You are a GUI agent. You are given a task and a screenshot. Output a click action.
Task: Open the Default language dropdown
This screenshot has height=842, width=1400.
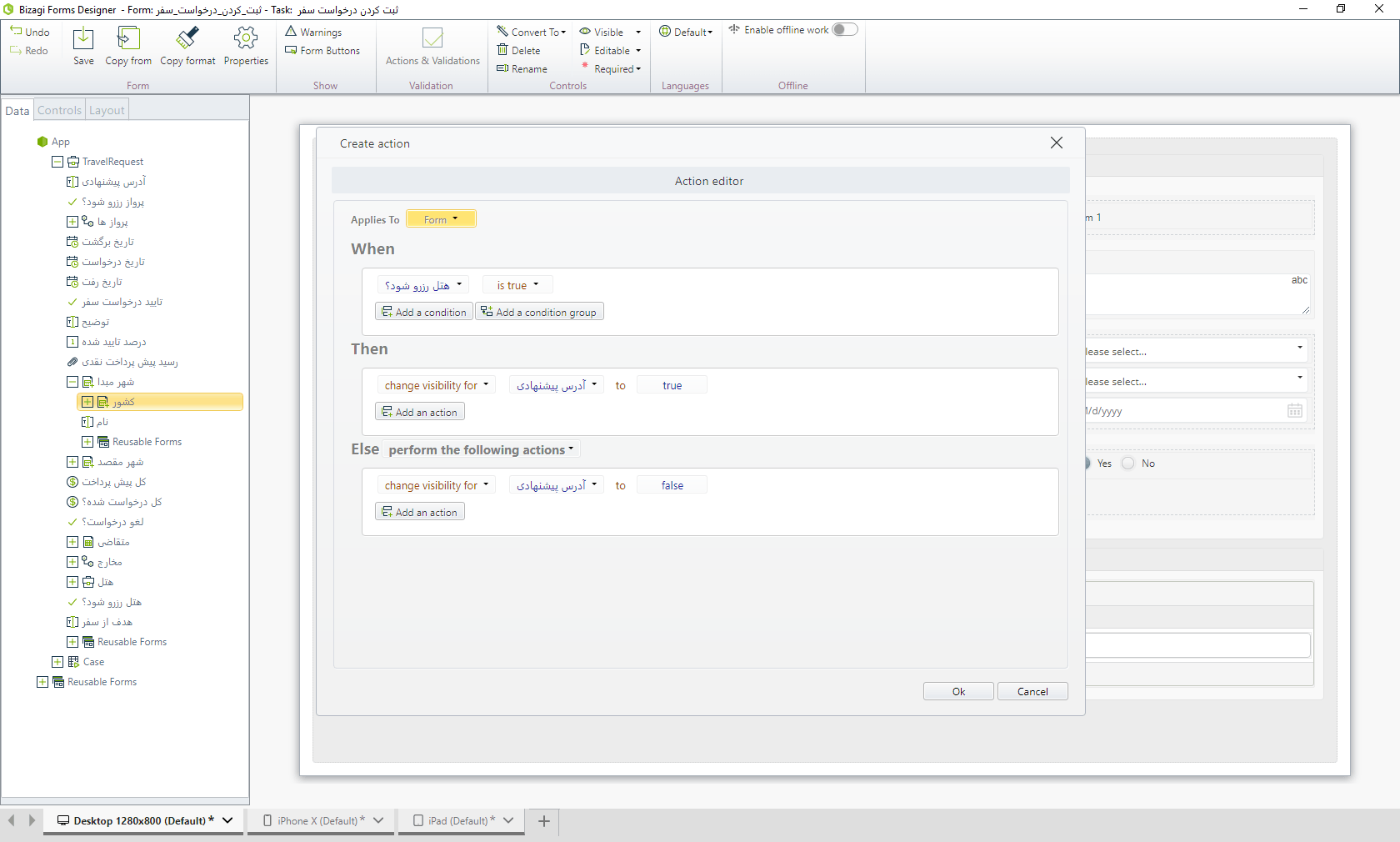pos(686,32)
